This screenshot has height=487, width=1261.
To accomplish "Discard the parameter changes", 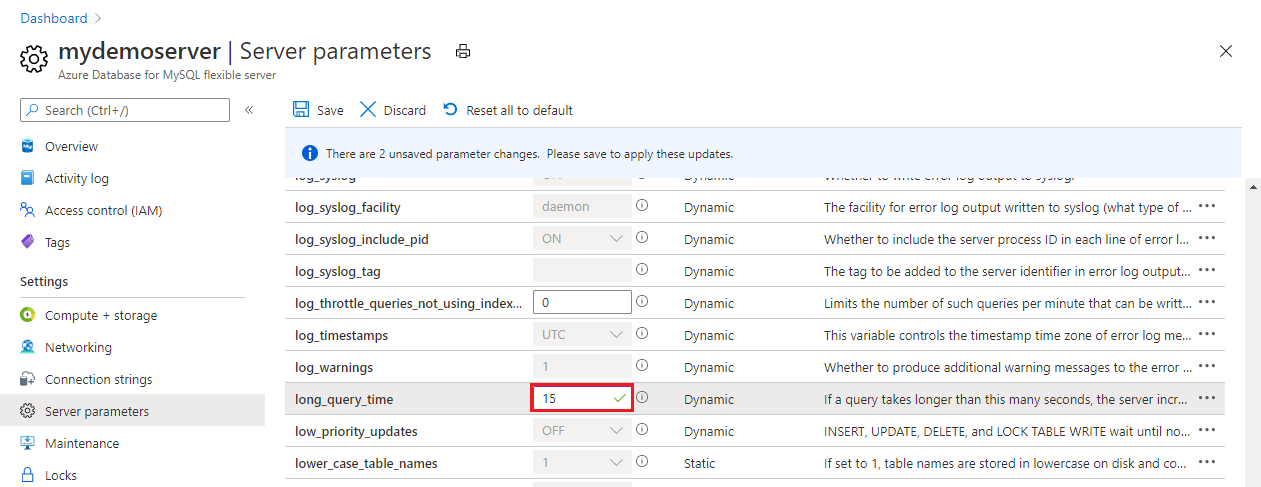I will 393,110.
